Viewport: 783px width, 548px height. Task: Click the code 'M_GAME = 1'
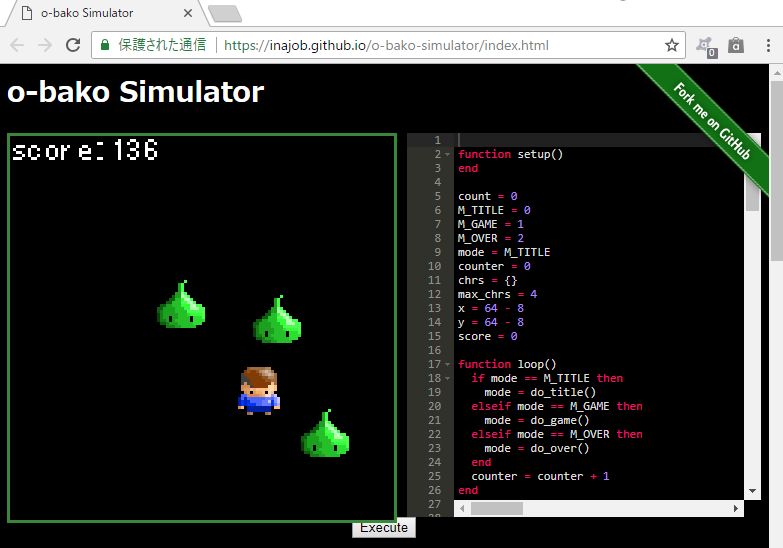click(491, 224)
